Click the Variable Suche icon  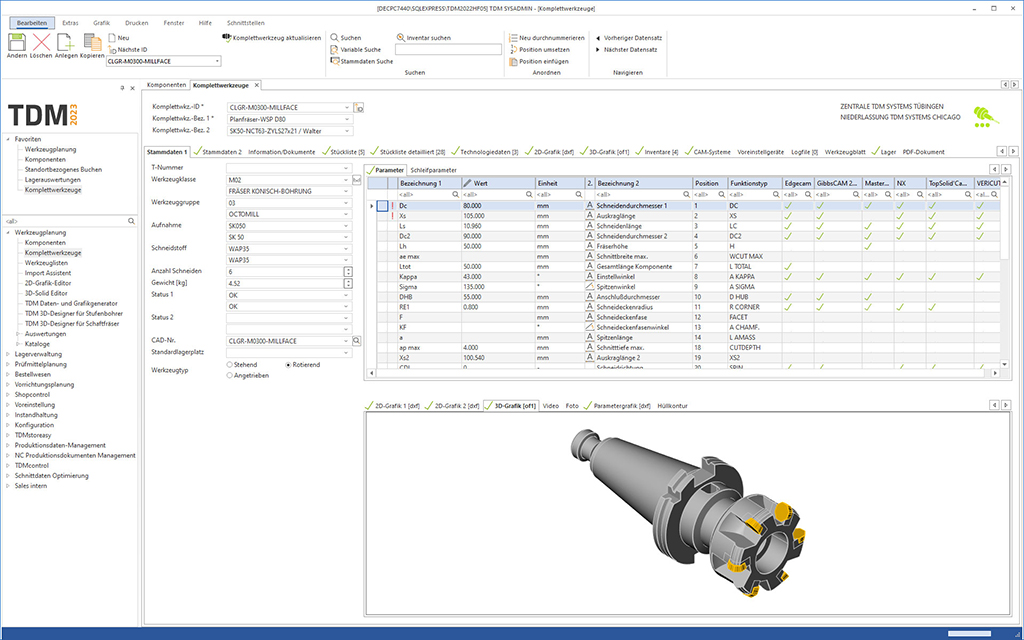[x=334, y=50]
